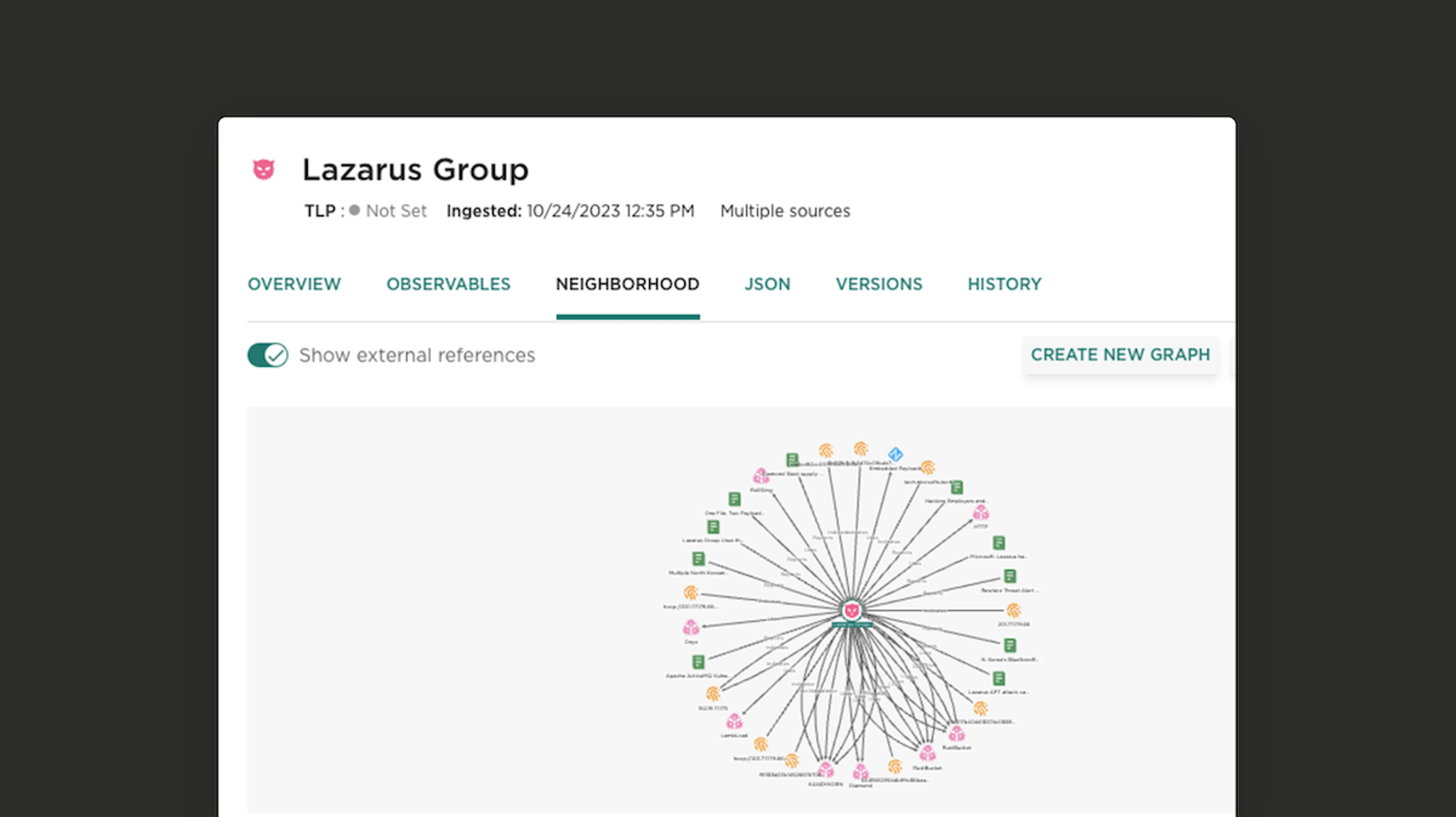Click the Multiple sources label

(x=785, y=211)
